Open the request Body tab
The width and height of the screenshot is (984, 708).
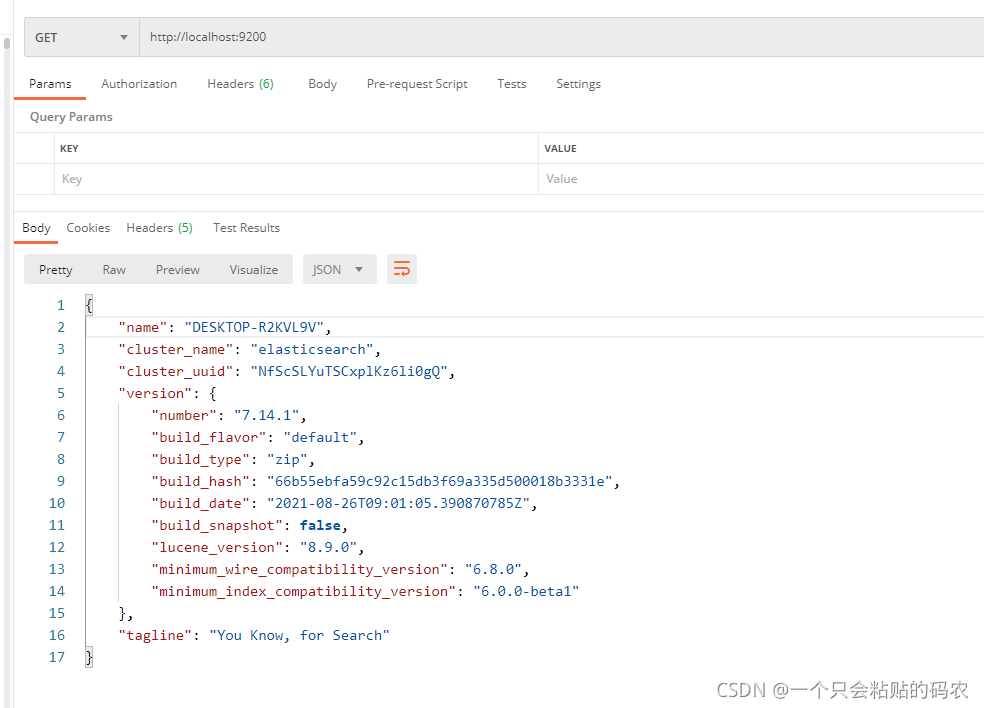(323, 84)
